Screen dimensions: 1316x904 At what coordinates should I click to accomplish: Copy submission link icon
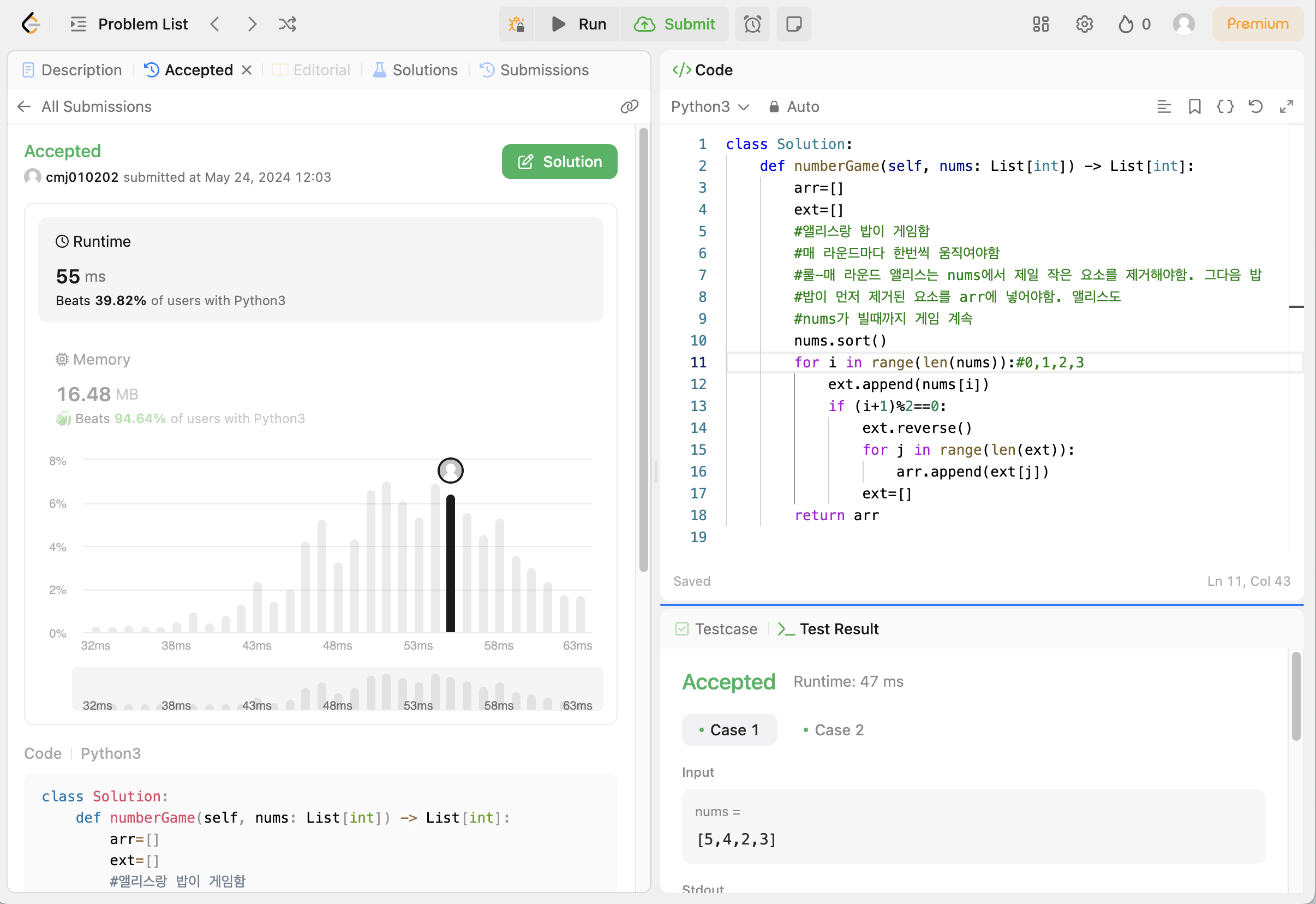tap(629, 106)
